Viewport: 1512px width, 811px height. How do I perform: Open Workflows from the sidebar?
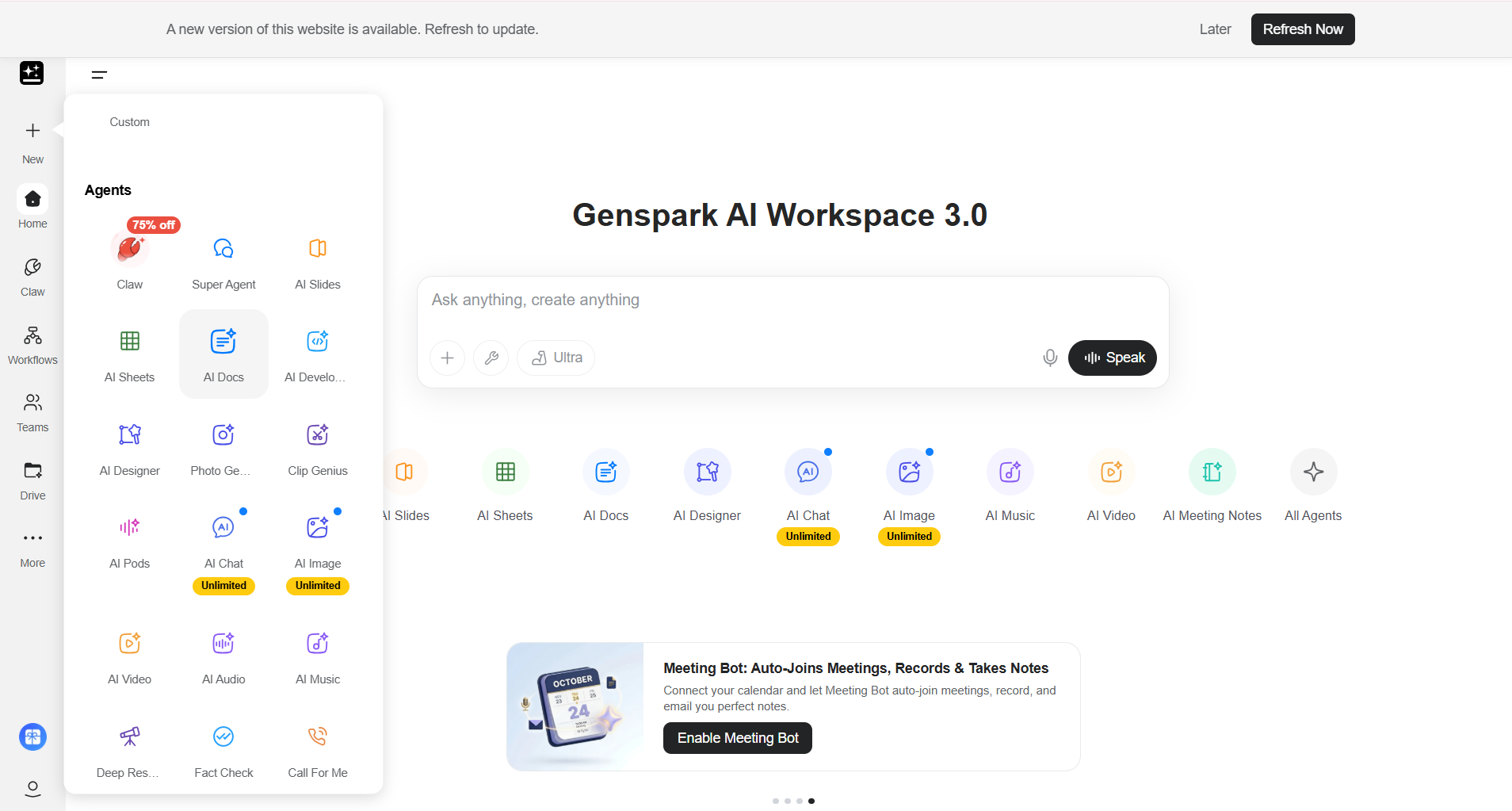[32, 343]
